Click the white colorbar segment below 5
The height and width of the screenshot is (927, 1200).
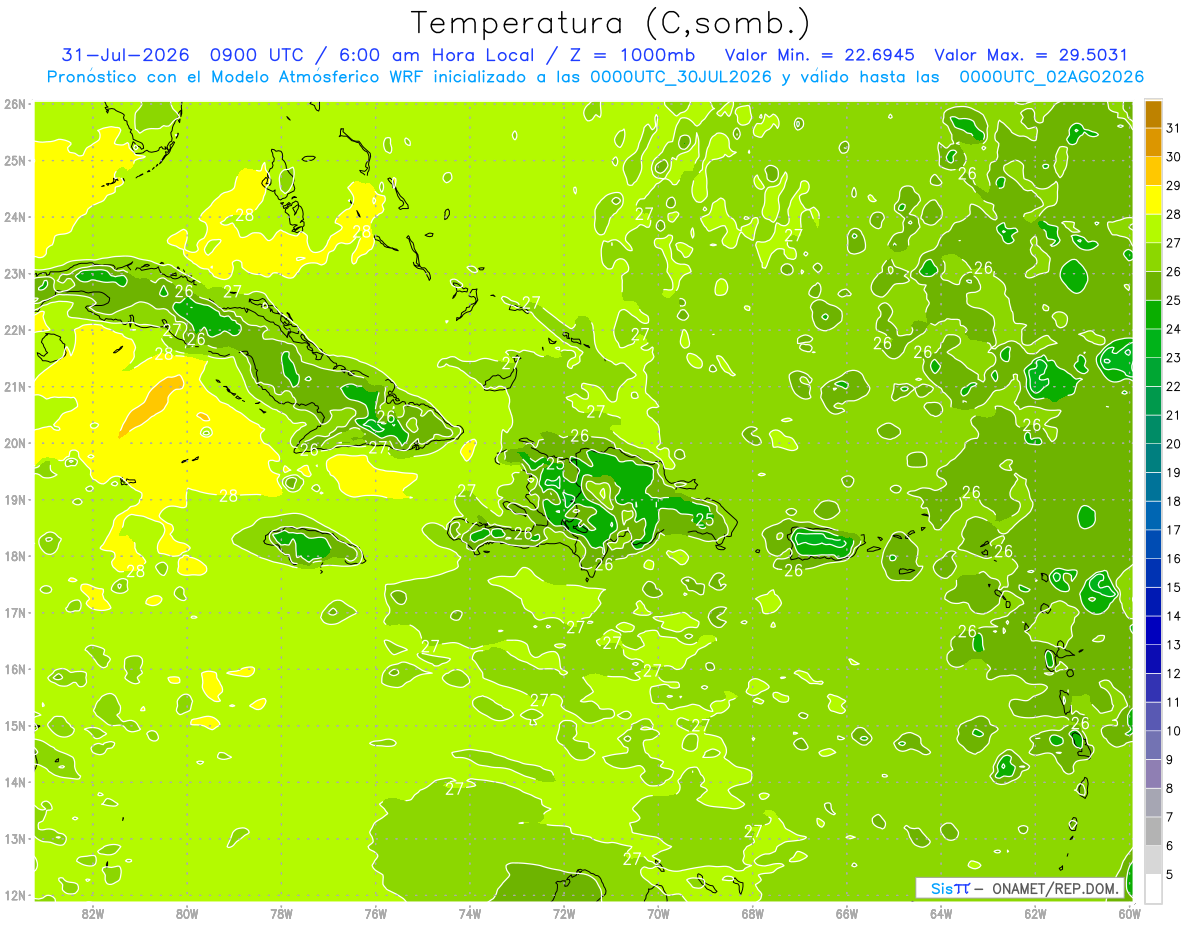coord(1153,888)
